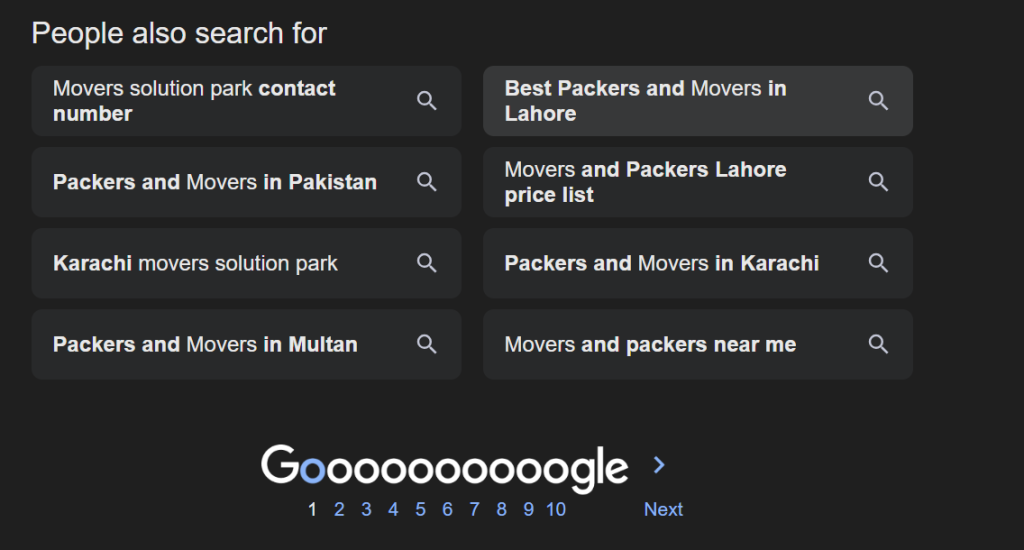Click the next-page chevron arrow after Google logo
This screenshot has width=1024, height=550.
coord(659,465)
